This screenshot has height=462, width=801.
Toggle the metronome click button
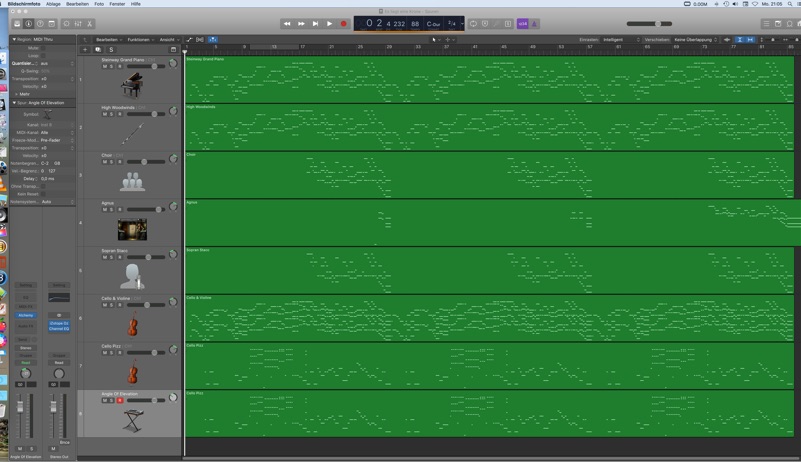click(534, 24)
